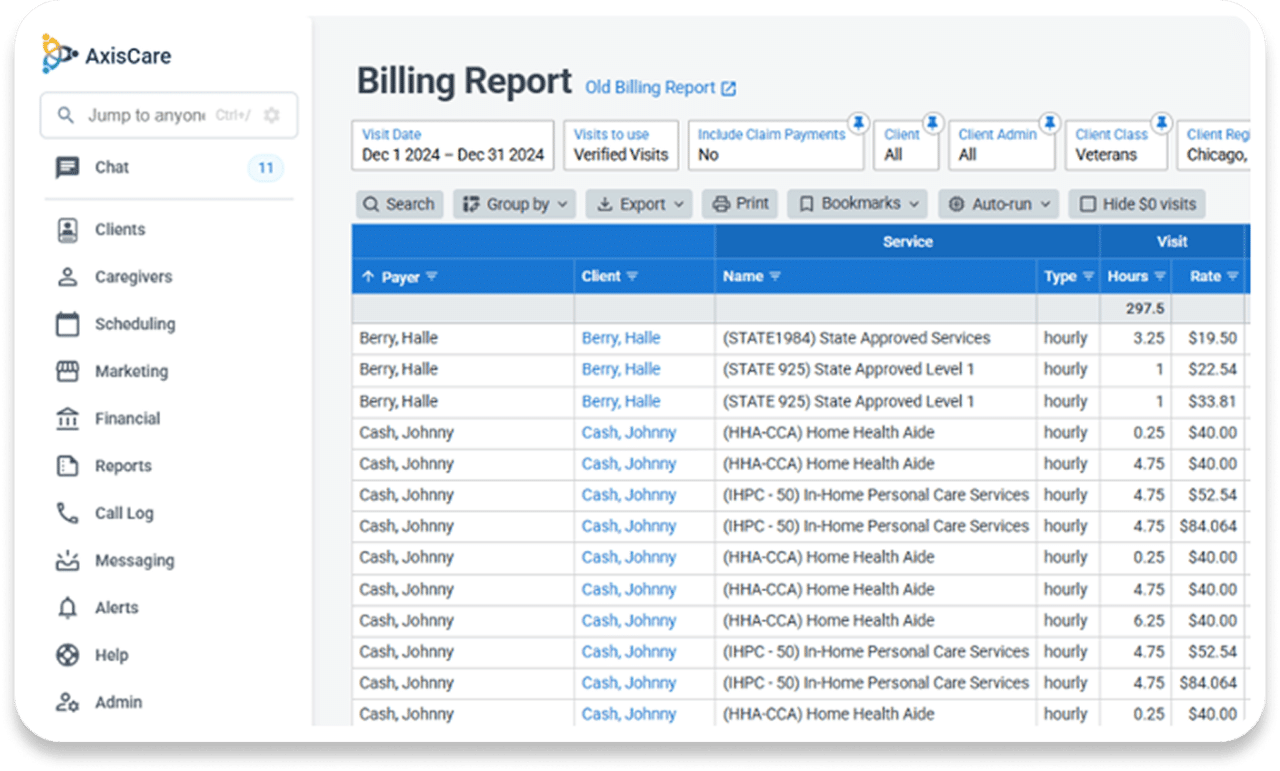Toggle the Hide $0 visits checkbox
The image size is (1280, 771).
click(x=1087, y=203)
